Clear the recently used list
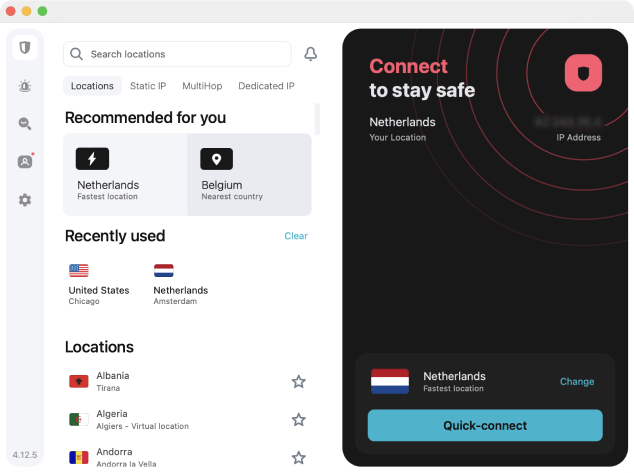Image resolution: width=634 pixels, height=473 pixels. click(296, 236)
